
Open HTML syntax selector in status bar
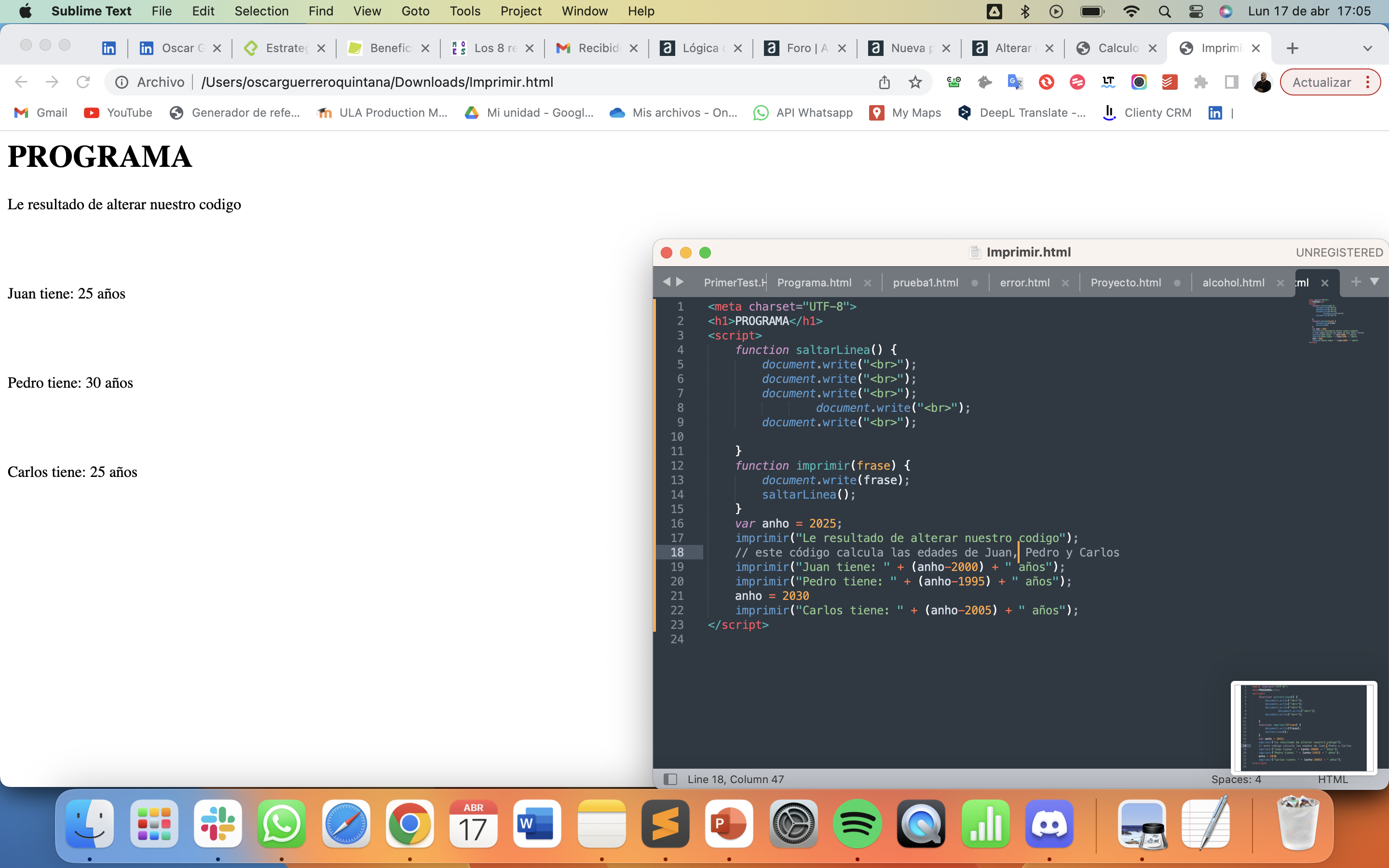[1332, 779]
